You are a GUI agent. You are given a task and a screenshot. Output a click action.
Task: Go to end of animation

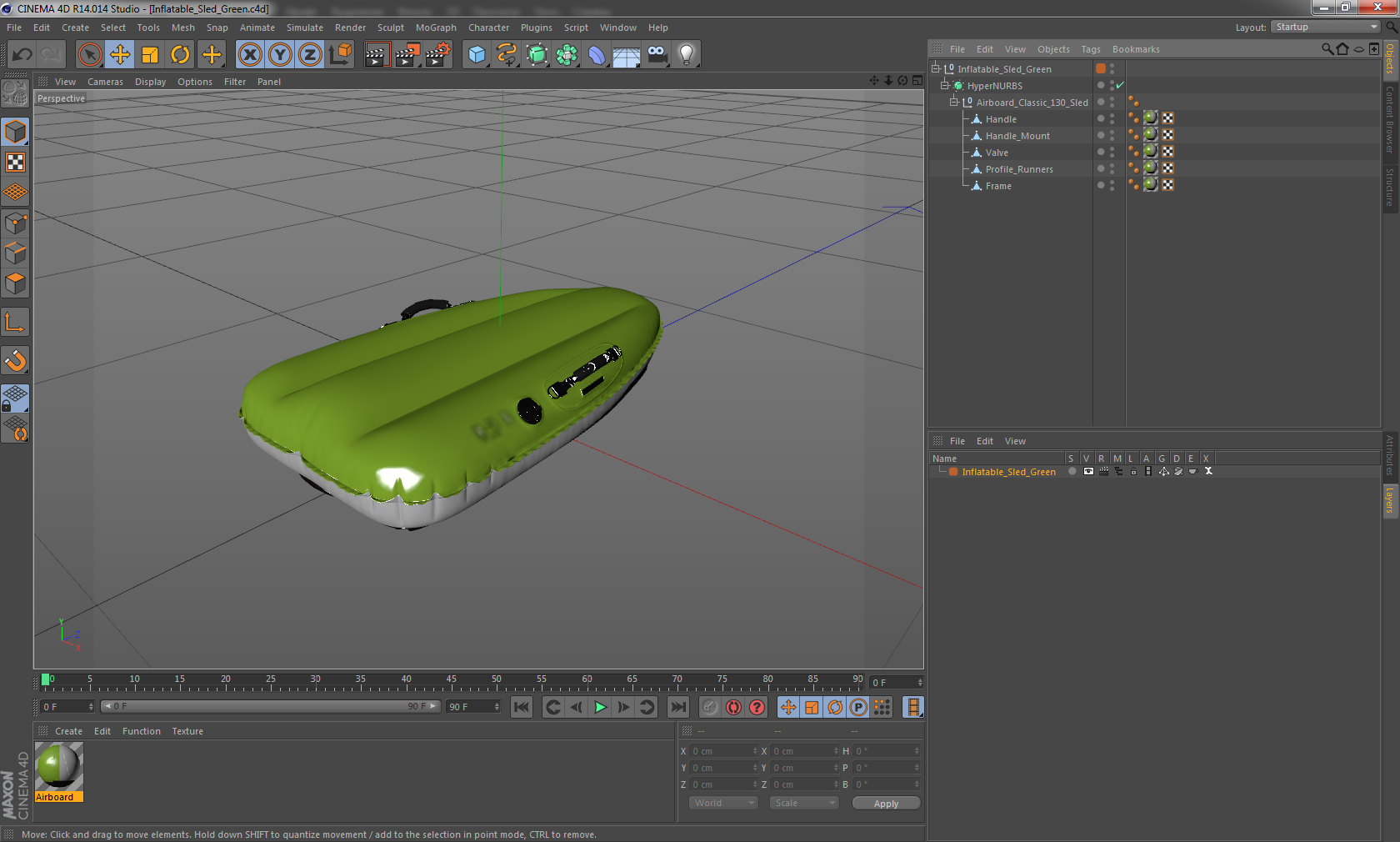[678, 708]
